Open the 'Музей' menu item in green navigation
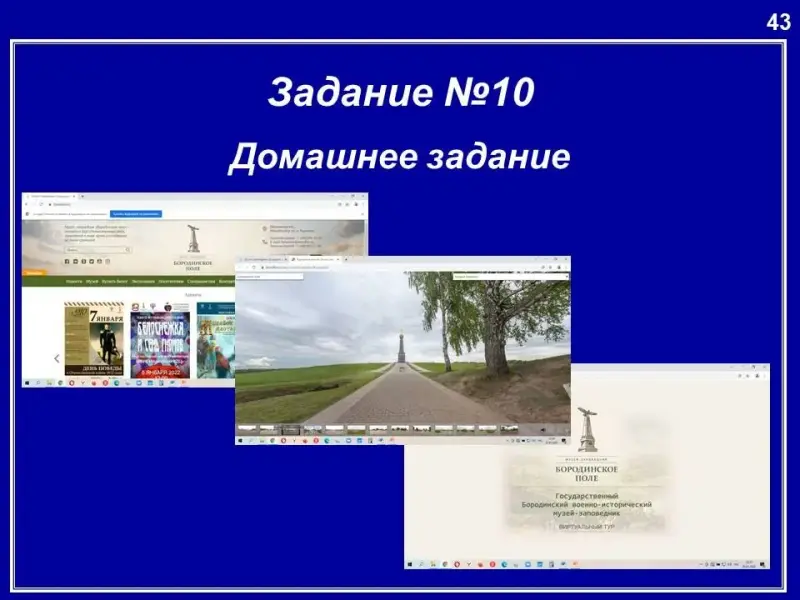 point(91,282)
